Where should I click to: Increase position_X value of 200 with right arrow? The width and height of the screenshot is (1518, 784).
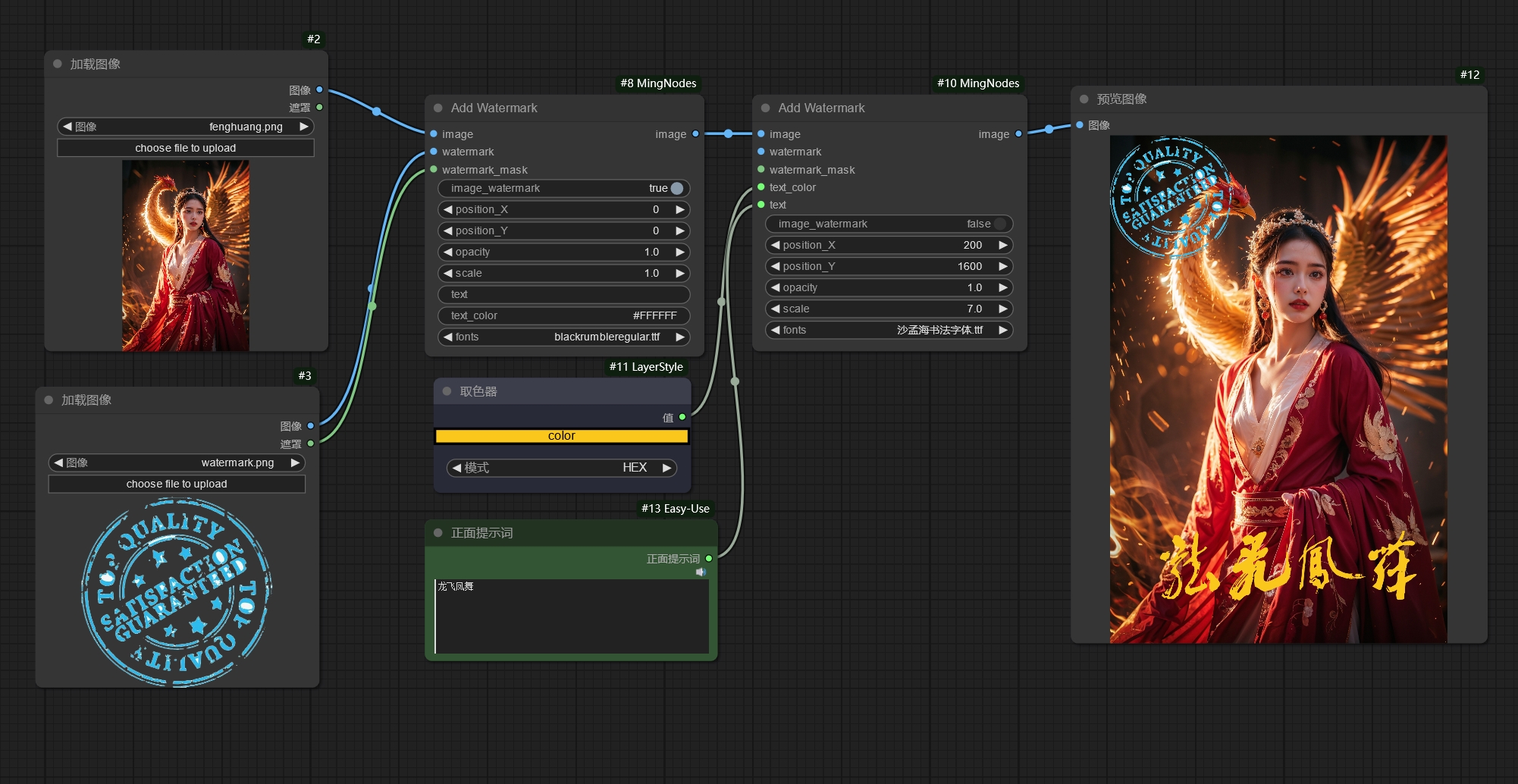tap(1003, 245)
